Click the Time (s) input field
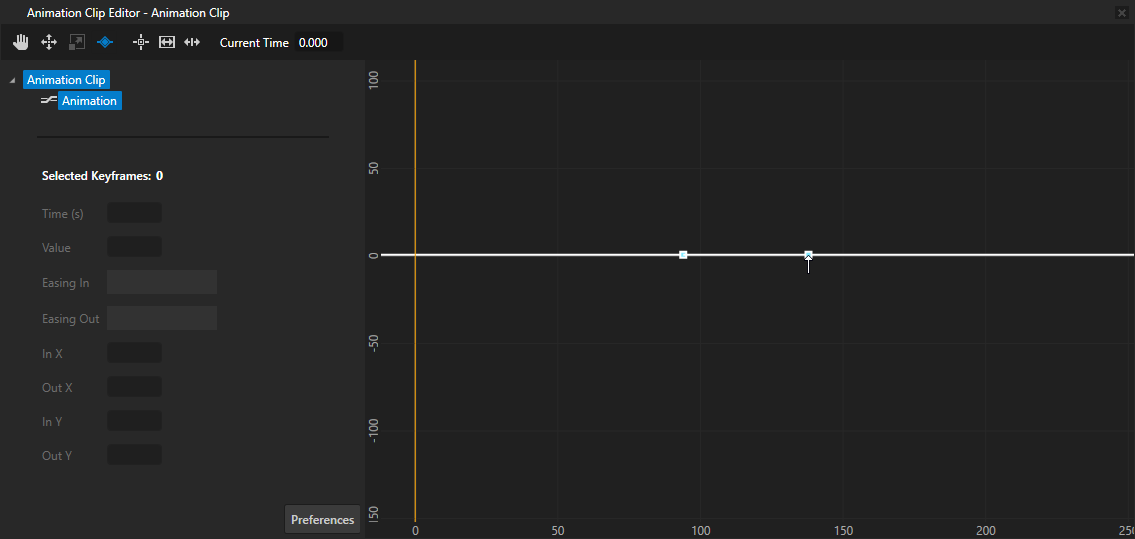Screen dimensions: 1135x539 (x=134, y=213)
